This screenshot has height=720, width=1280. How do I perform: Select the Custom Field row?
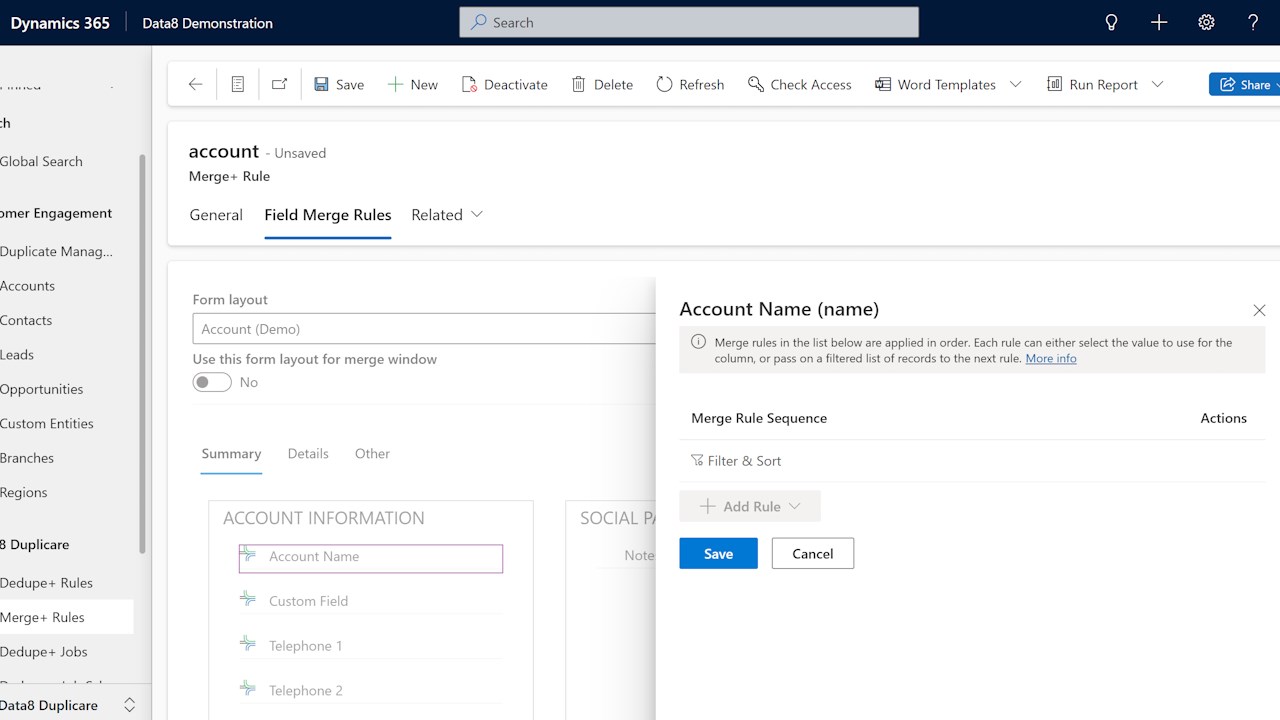371,601
